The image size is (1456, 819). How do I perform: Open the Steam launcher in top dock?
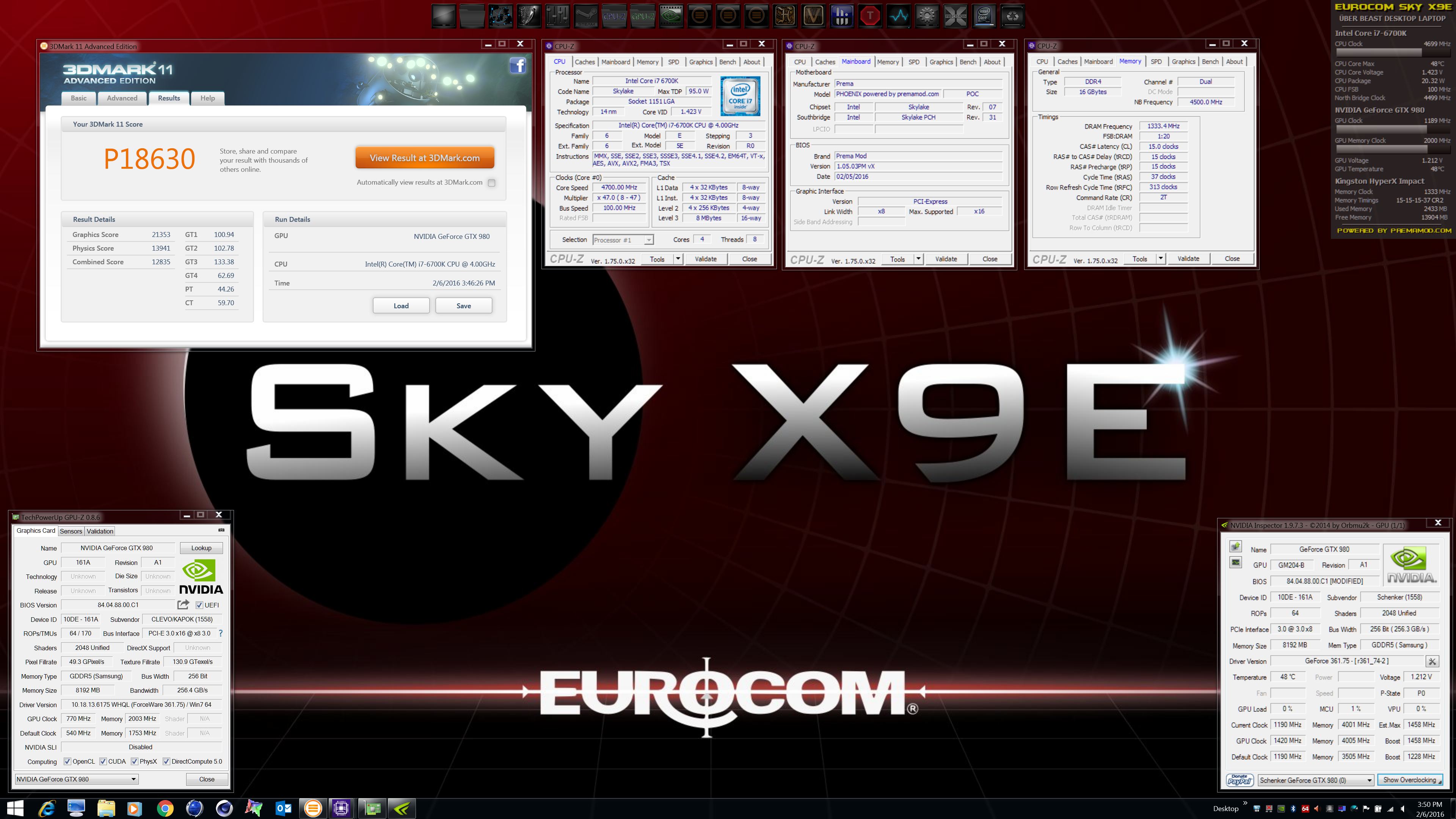(x=585, y=16)
